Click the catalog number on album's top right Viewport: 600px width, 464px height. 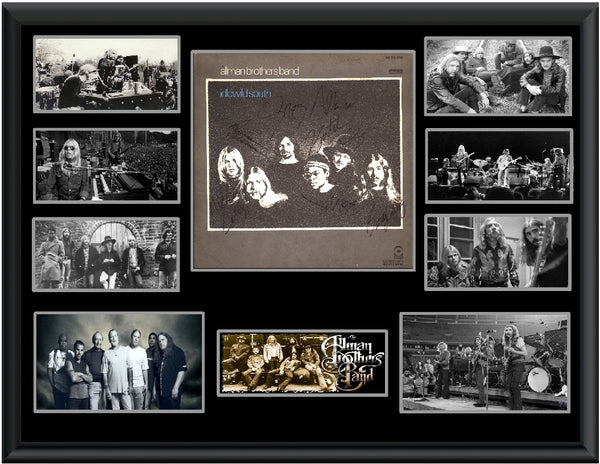(394, 59)
